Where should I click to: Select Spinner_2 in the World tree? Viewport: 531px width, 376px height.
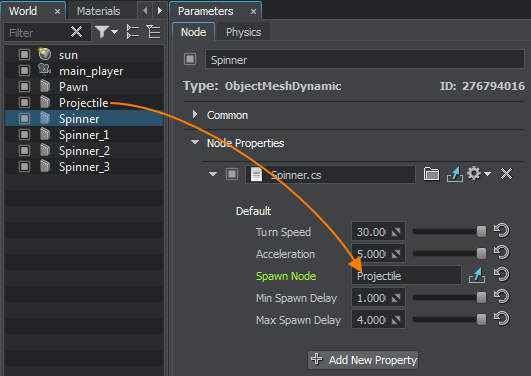click(84, 150)
